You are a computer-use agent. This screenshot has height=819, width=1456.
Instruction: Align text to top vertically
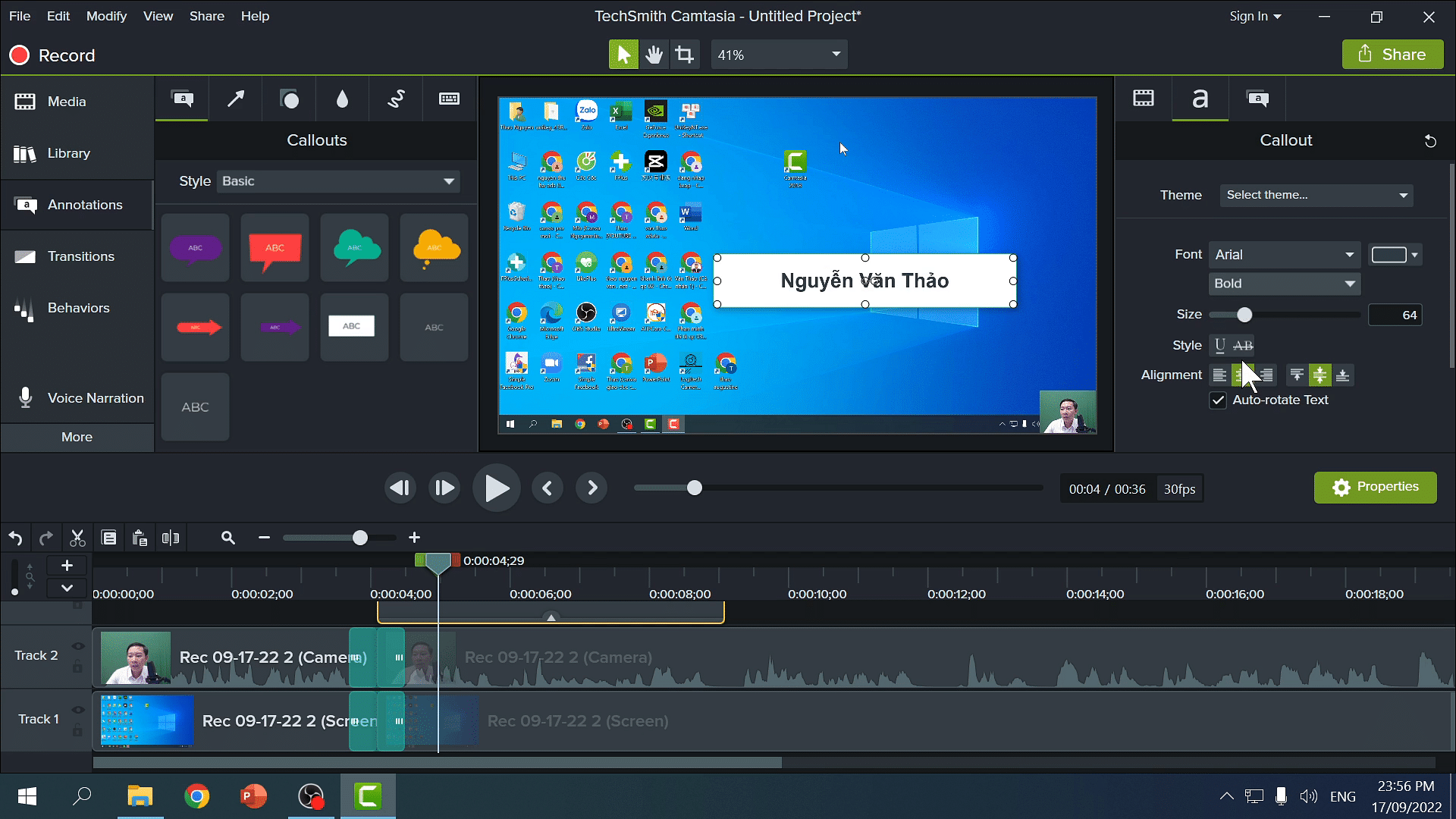1297,375
